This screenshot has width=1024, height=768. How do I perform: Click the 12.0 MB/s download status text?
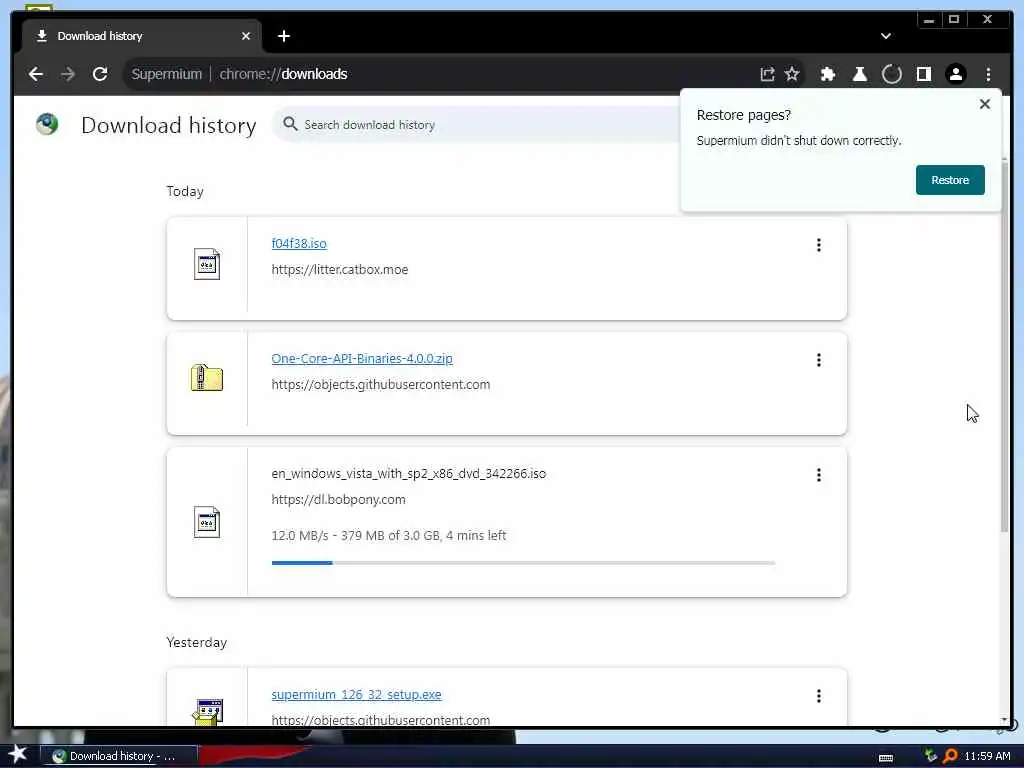coord(389,536)
